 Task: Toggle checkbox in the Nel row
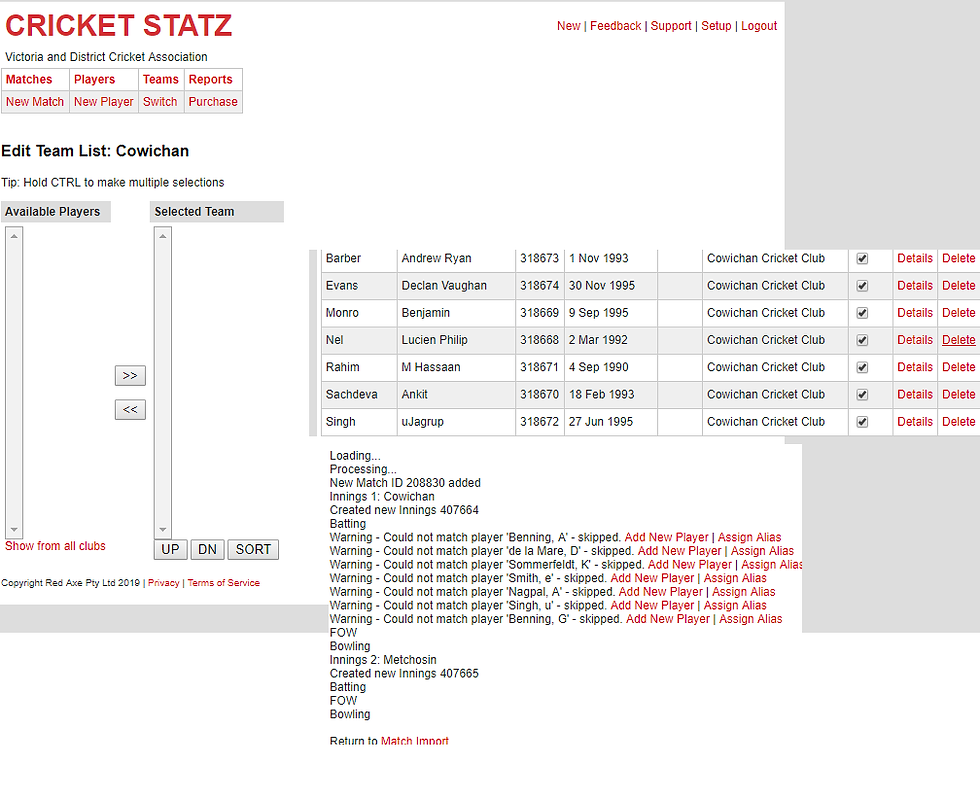tap(862, 340)
